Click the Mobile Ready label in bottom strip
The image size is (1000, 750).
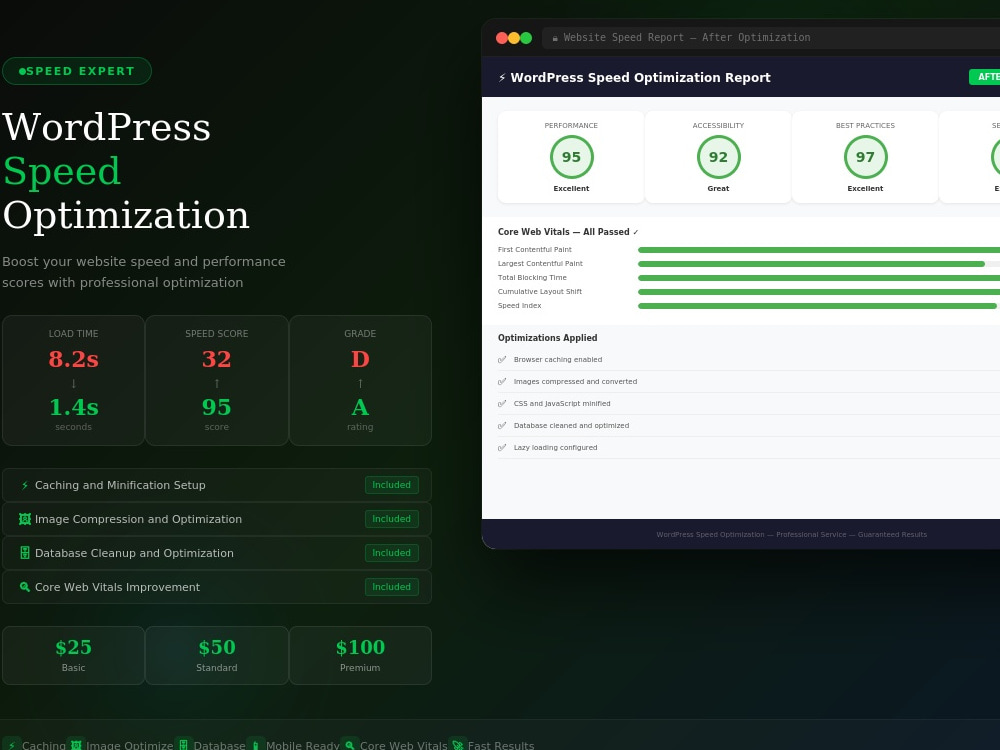tap(302, 745)
